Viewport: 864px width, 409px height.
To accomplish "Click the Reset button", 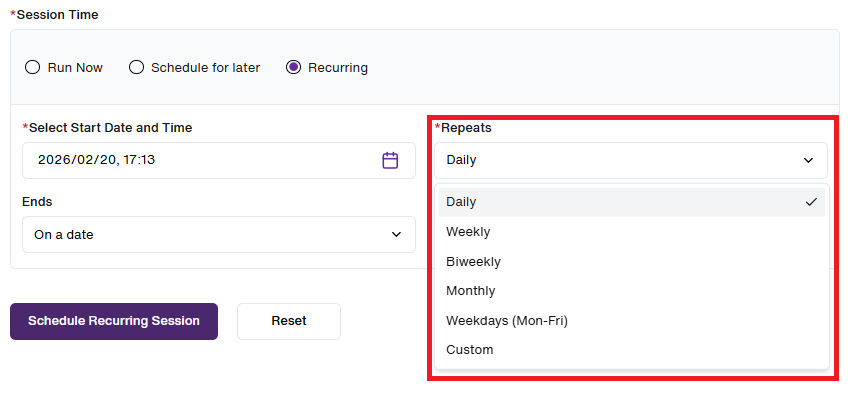I will (x=289, y=321).
